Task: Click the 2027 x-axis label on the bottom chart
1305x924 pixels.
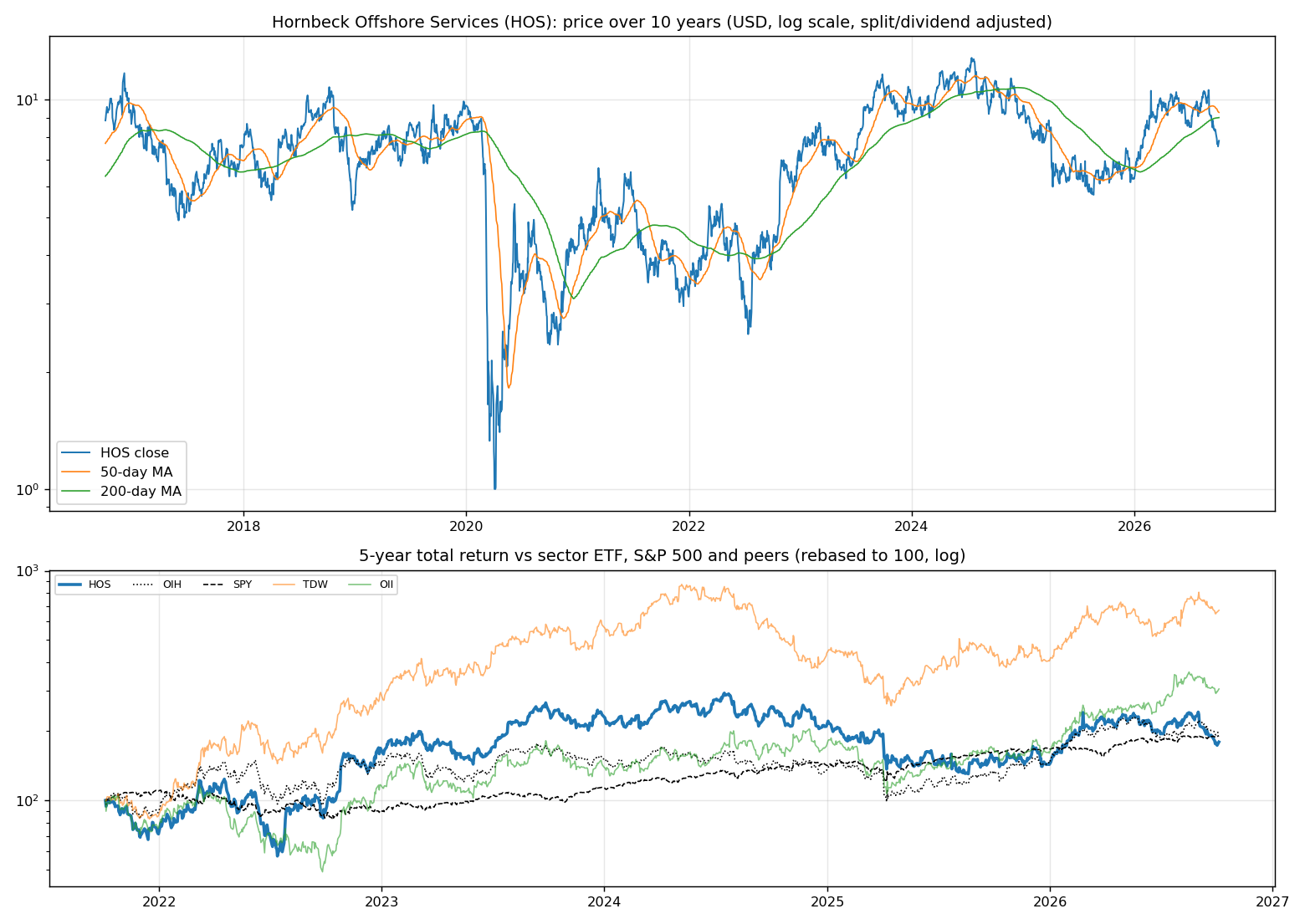Action: point(1272,902)
